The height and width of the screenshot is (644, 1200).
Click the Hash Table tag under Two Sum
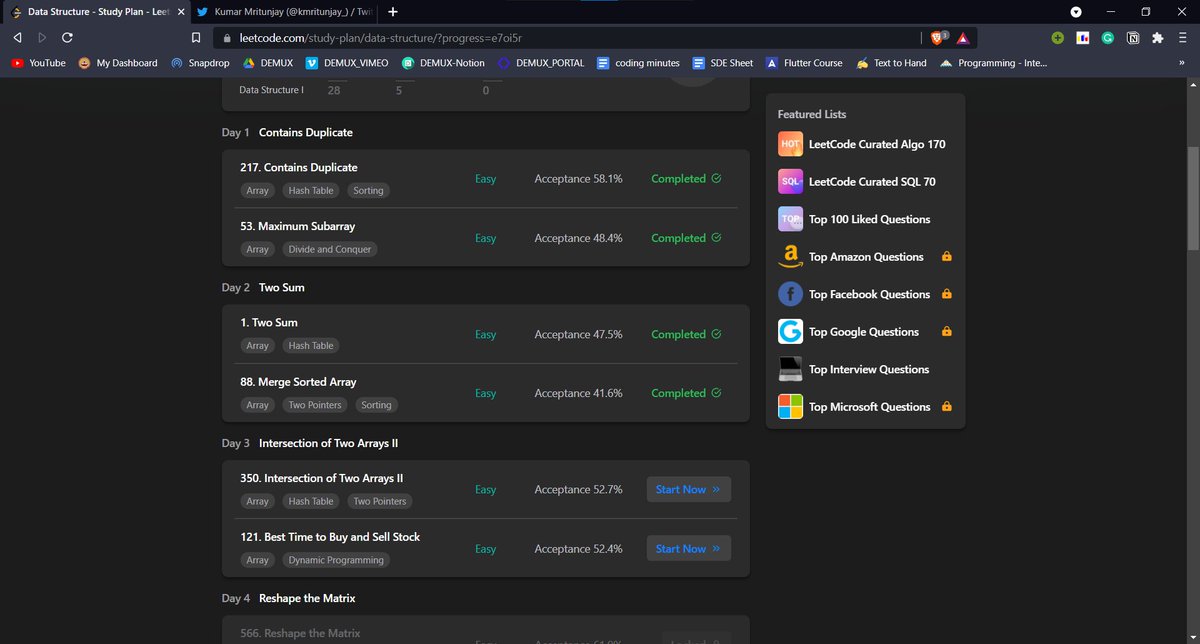tap(311, 345)
